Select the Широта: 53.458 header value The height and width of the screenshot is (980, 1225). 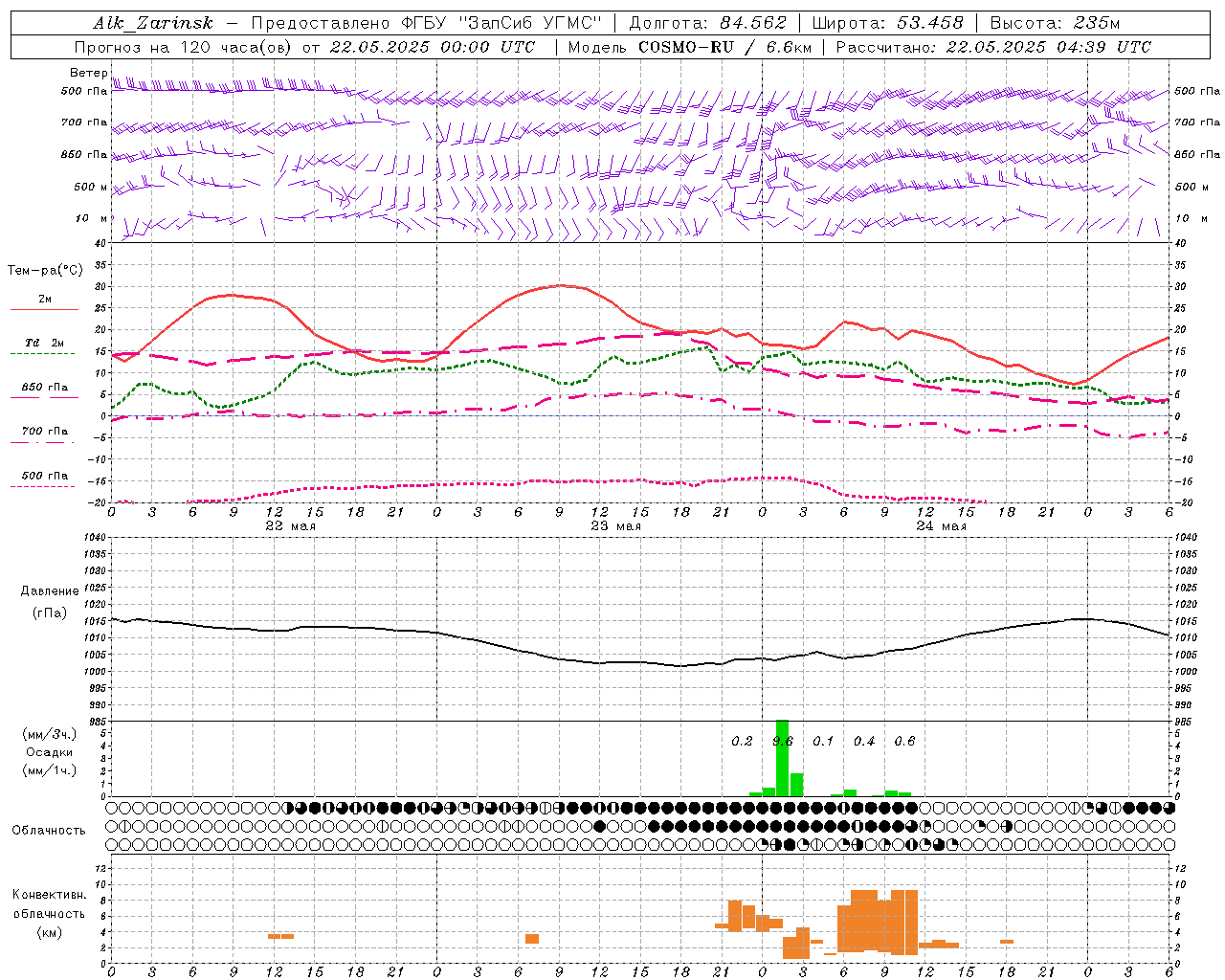tap(887, 23)
